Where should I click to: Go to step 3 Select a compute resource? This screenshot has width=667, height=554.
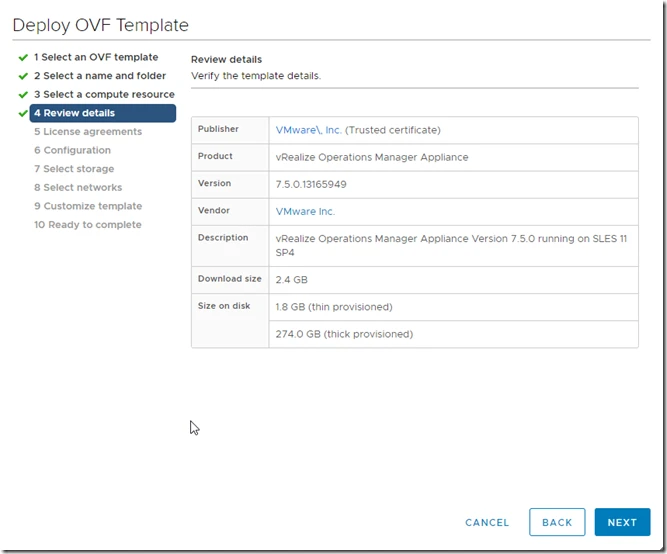[x=104, y=94]
